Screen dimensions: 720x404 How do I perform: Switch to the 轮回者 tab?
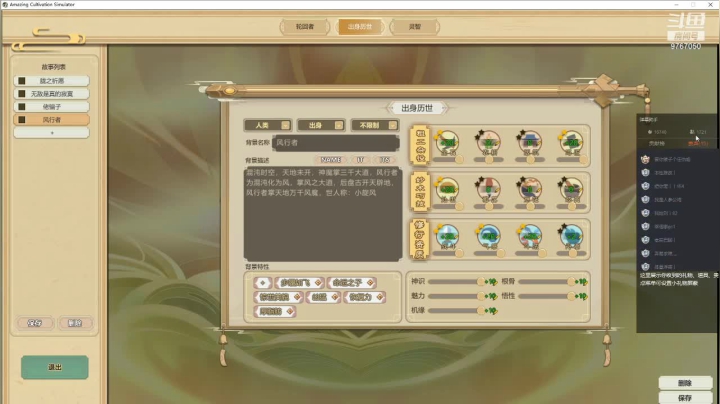(x=305, y=27)
